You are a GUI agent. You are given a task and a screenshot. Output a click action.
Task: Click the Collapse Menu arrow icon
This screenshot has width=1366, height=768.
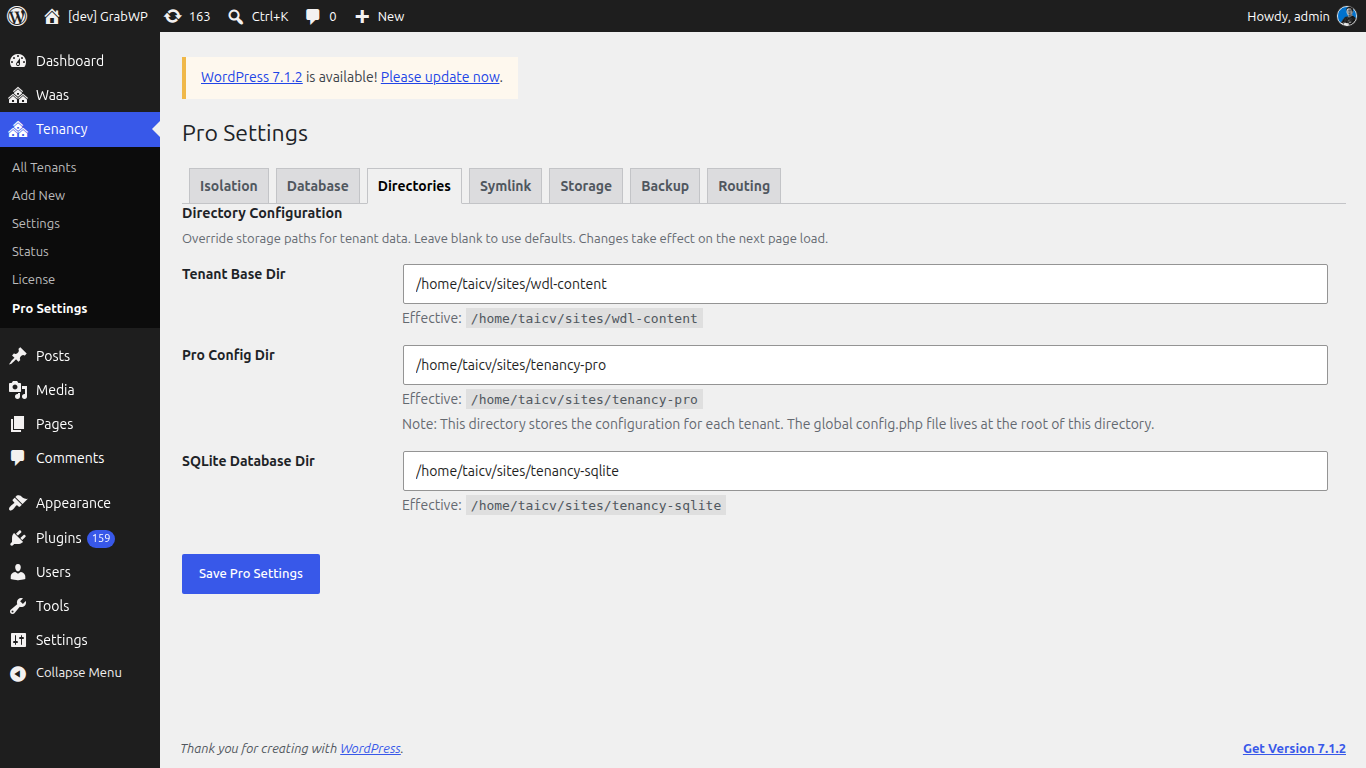click(x=18, y=673)
